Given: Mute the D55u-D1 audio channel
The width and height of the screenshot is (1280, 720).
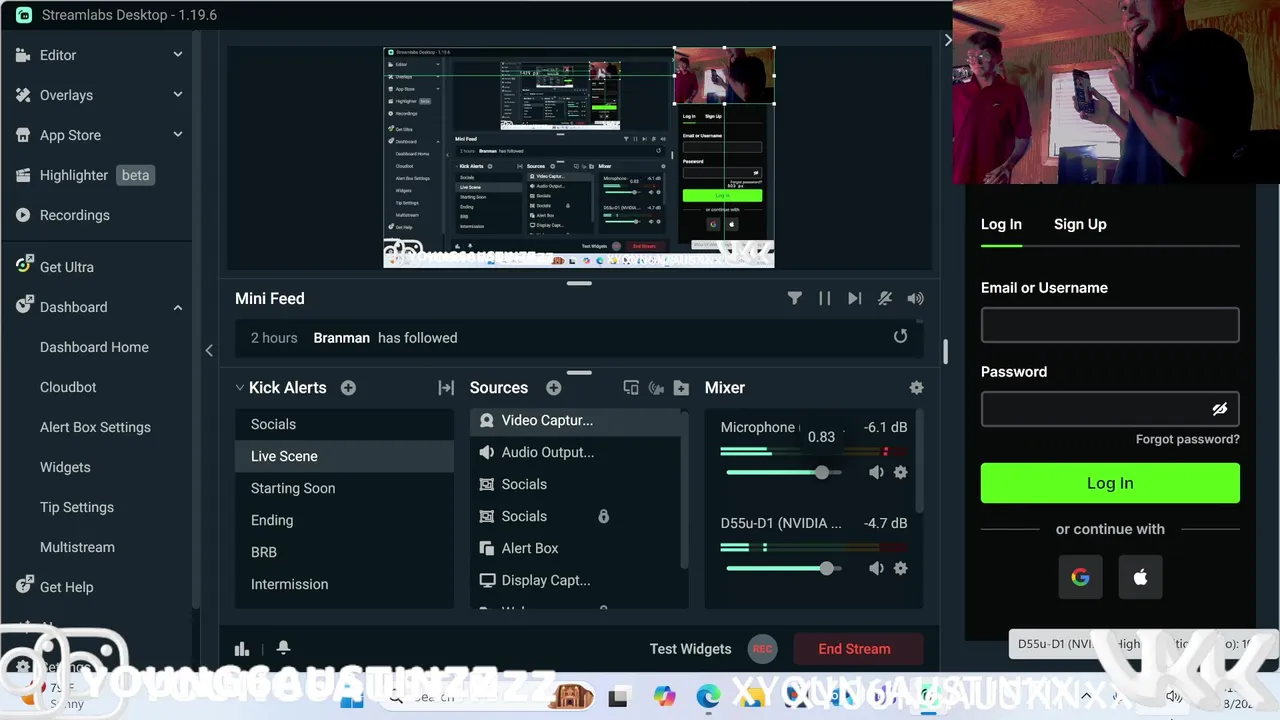Looking at the screenshot, I should (x=876, y=568).
